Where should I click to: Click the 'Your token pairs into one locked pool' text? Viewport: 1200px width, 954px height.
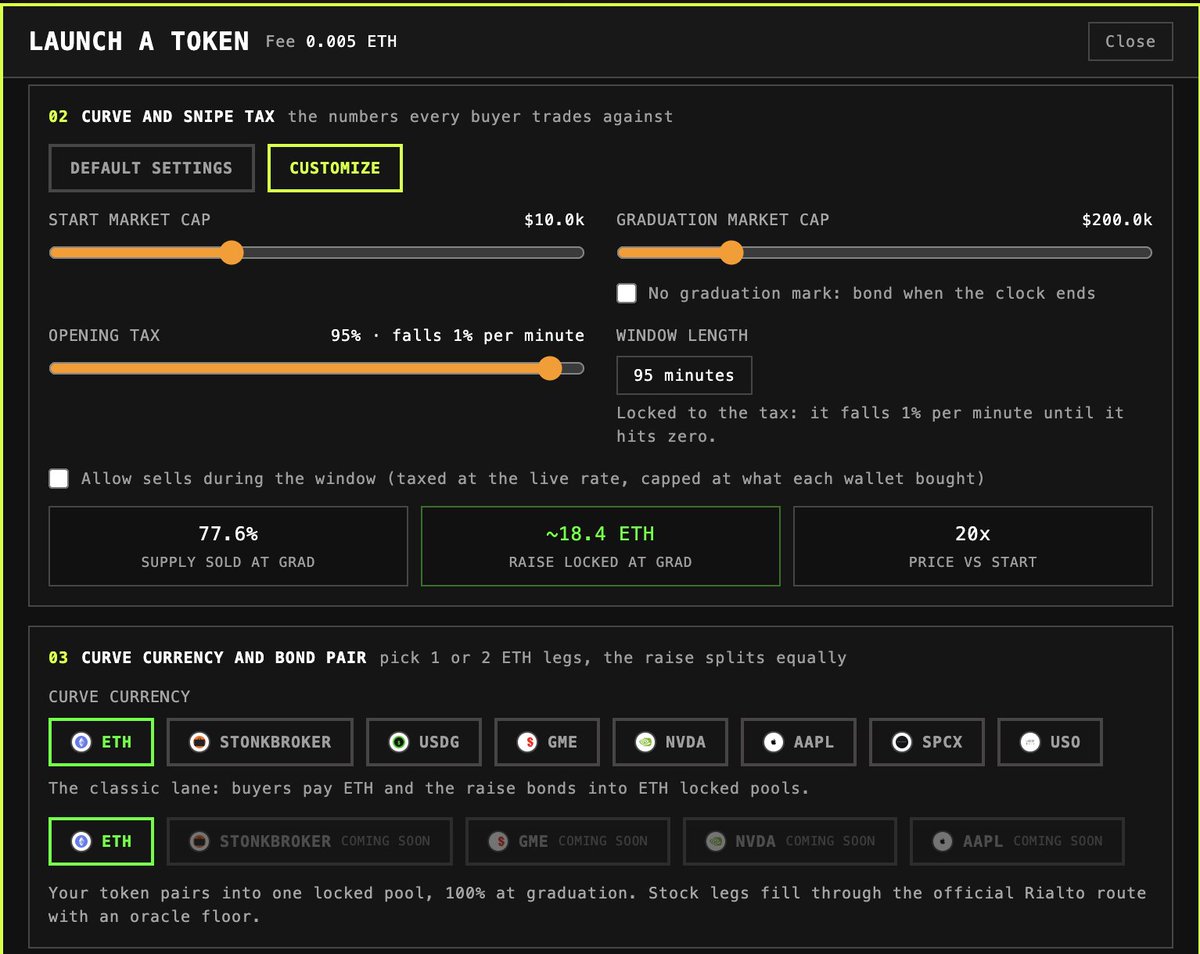point(597,904)
